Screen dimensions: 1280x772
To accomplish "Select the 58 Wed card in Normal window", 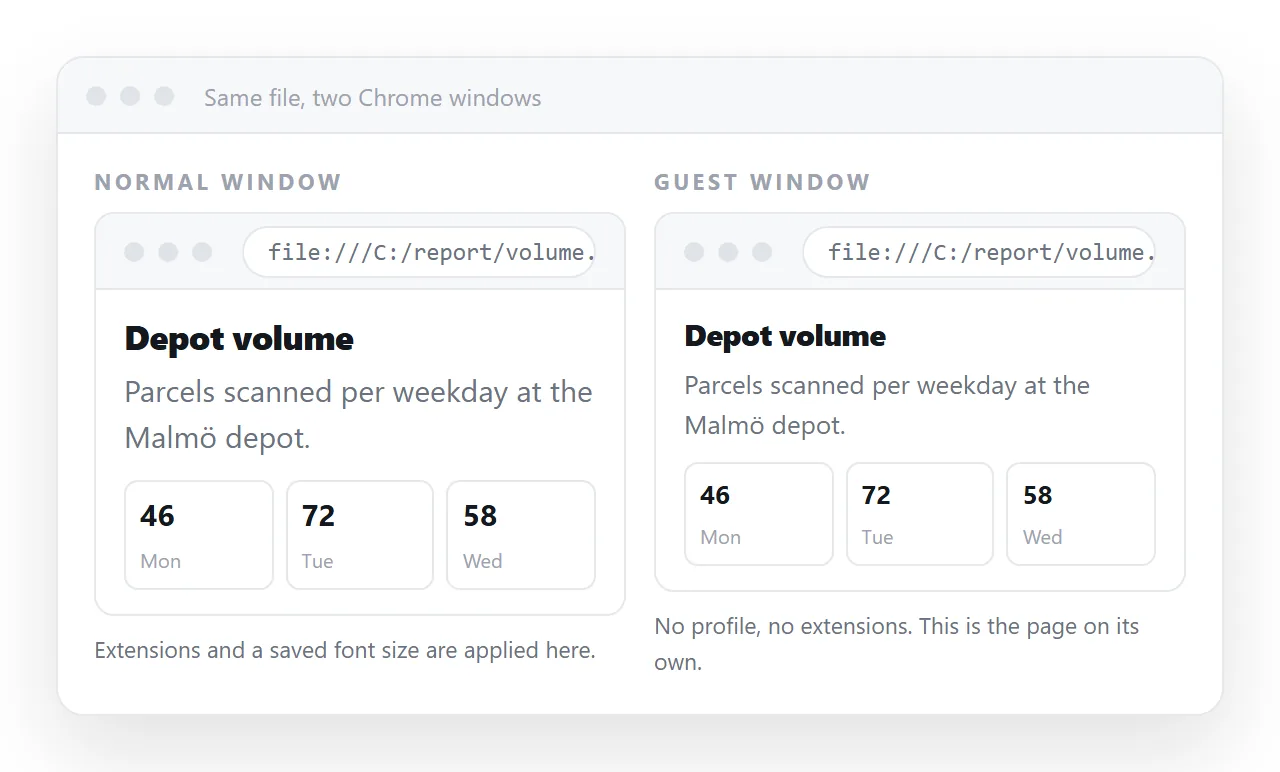I will (521, 535).
